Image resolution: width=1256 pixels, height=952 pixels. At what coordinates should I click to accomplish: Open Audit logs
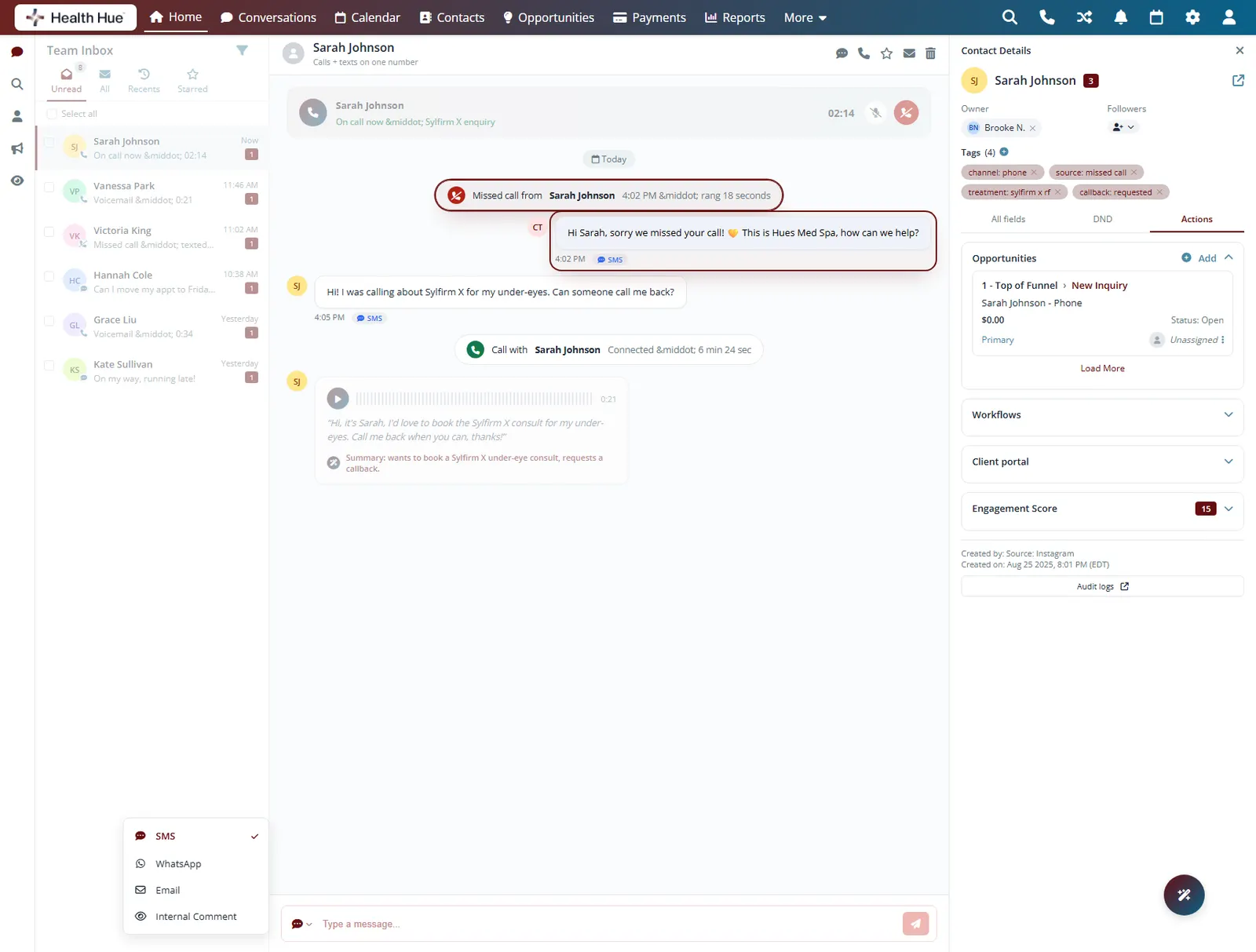[1102, 586]
